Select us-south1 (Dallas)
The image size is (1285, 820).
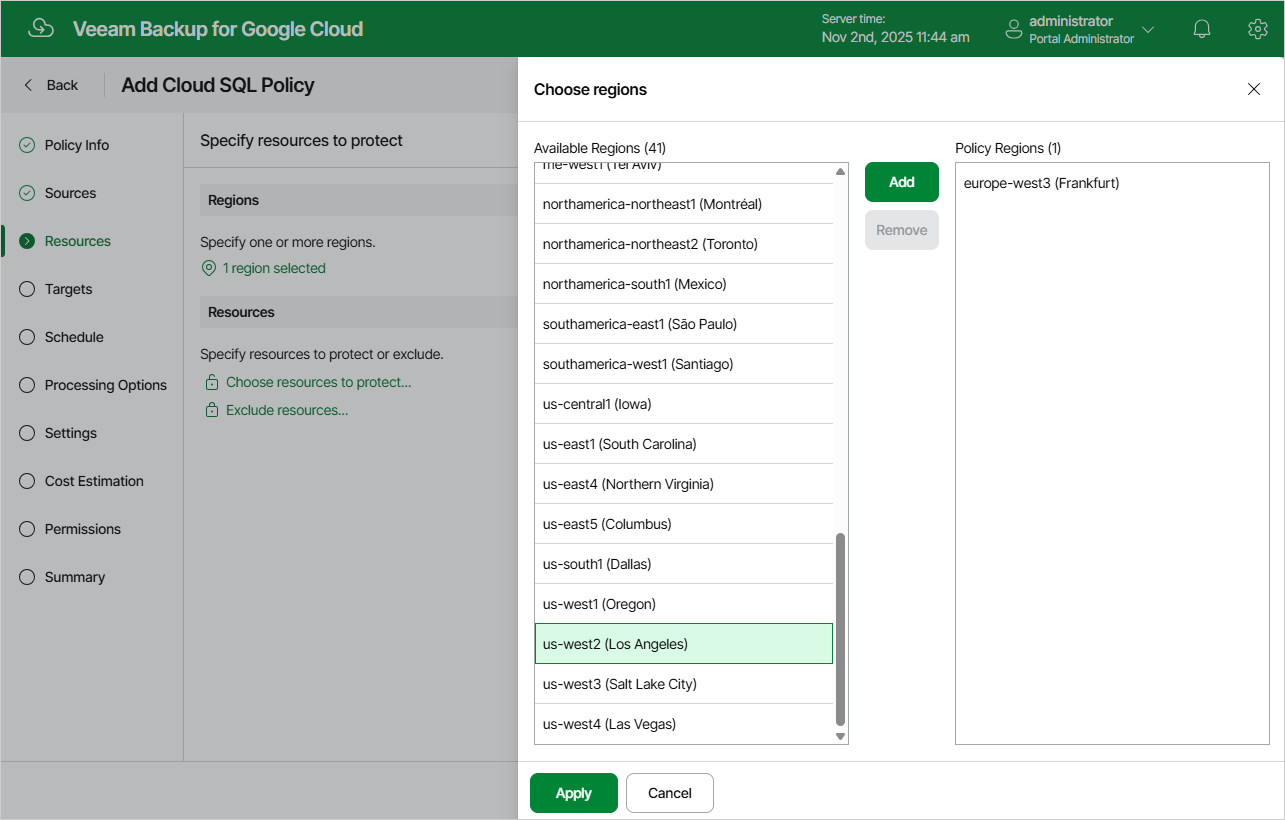[684, 564]
